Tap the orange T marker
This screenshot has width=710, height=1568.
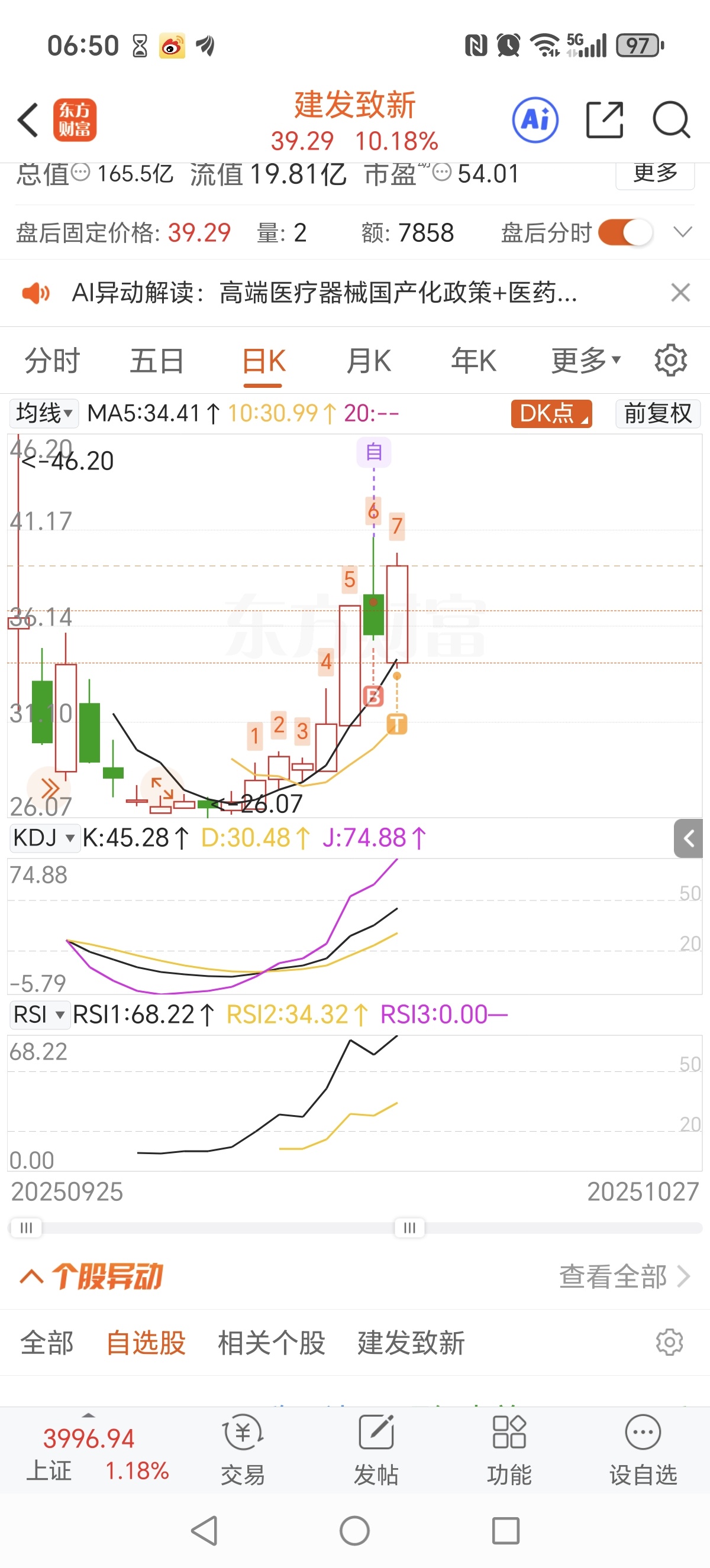[x=396, y=724]
